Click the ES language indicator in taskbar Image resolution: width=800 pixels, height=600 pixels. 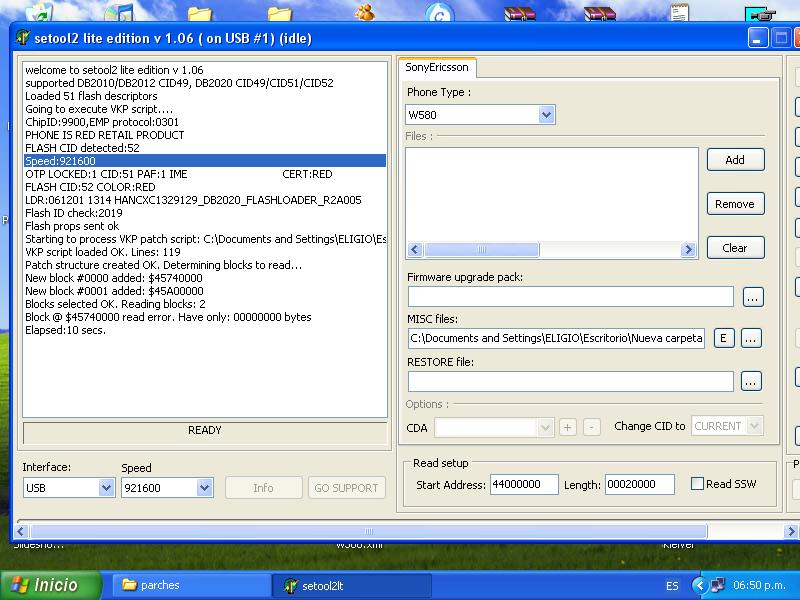coord(672,586)
